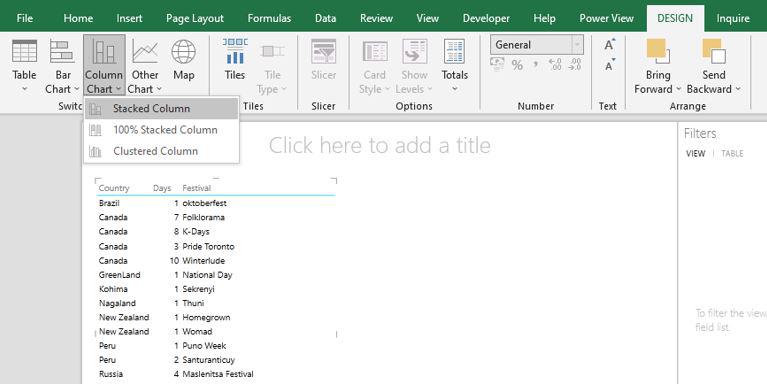Click the Santuranticuy festival cell
The image size is (767, 384).
208,360
